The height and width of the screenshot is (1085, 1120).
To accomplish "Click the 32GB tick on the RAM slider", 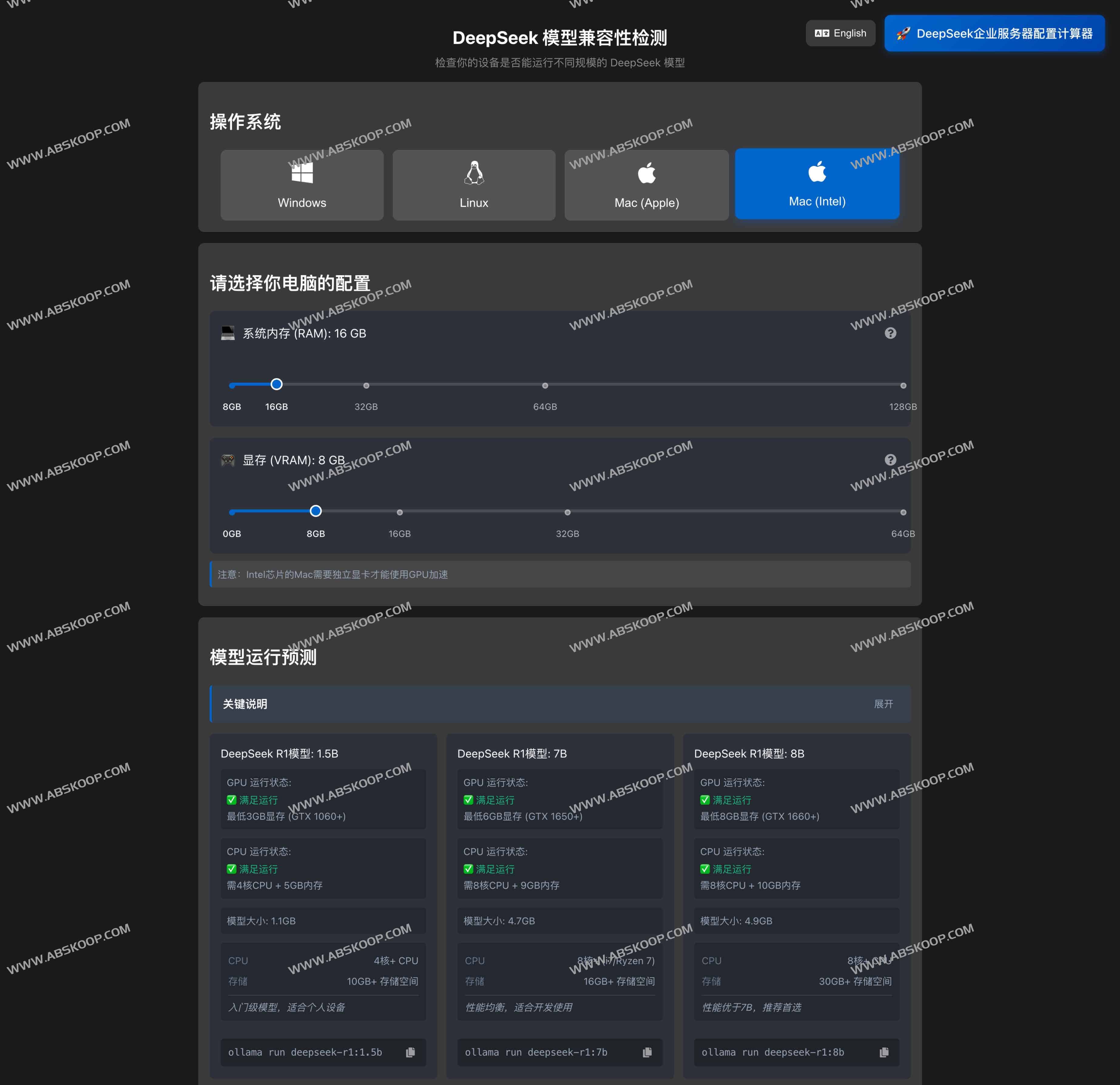I will click(x=366, y=385).
